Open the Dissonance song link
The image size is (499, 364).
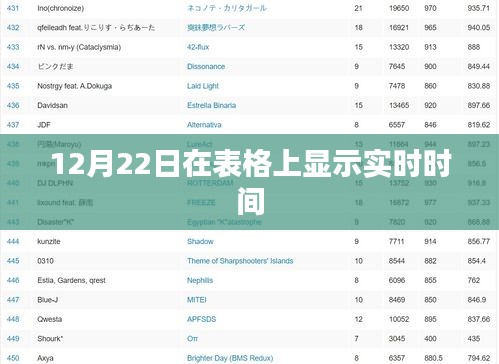pos(206,66)
